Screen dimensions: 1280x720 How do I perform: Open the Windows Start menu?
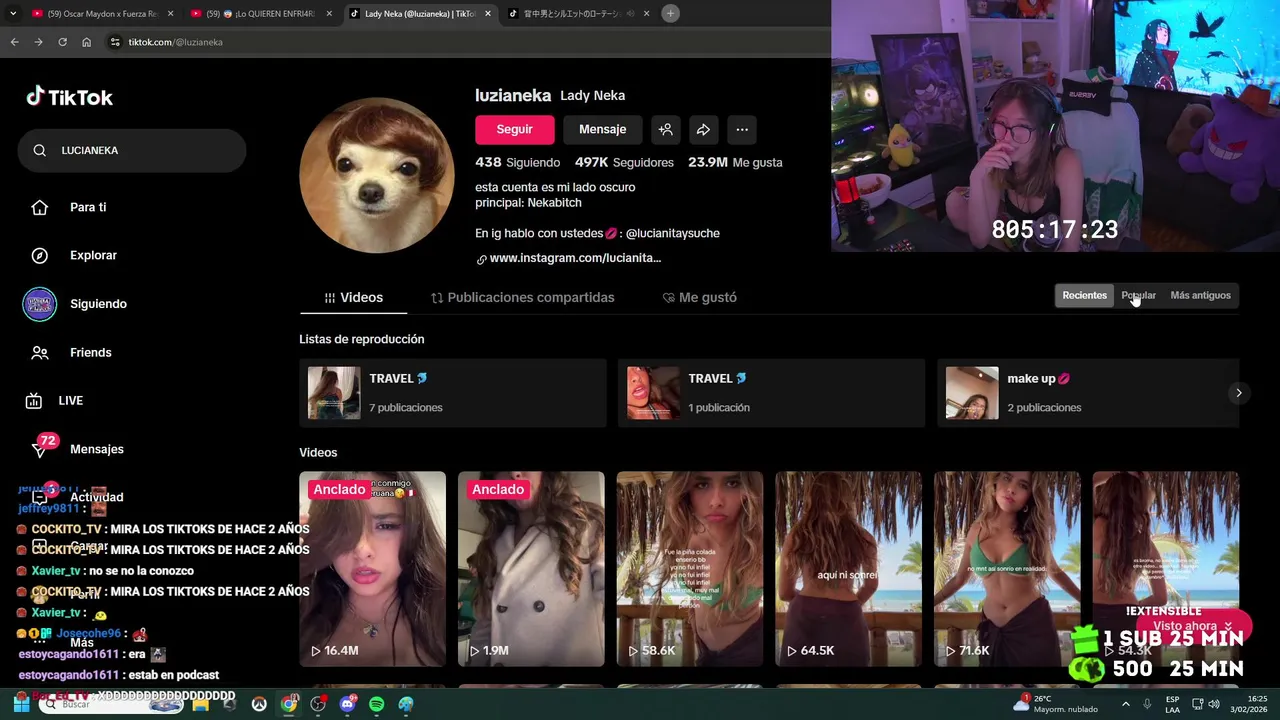tap(21, 704)
